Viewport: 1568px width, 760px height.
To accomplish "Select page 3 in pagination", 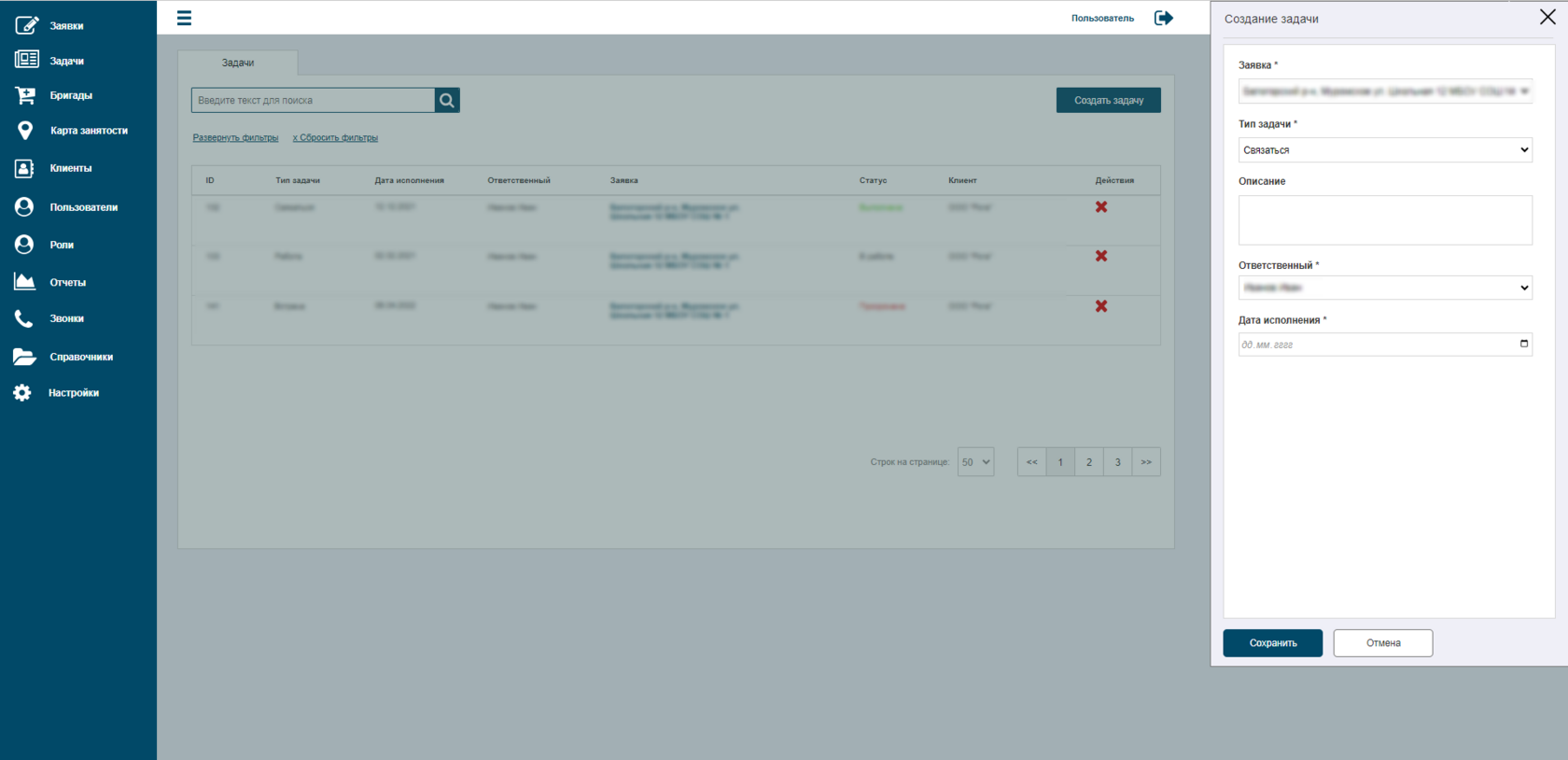I will pos(1117,462).
